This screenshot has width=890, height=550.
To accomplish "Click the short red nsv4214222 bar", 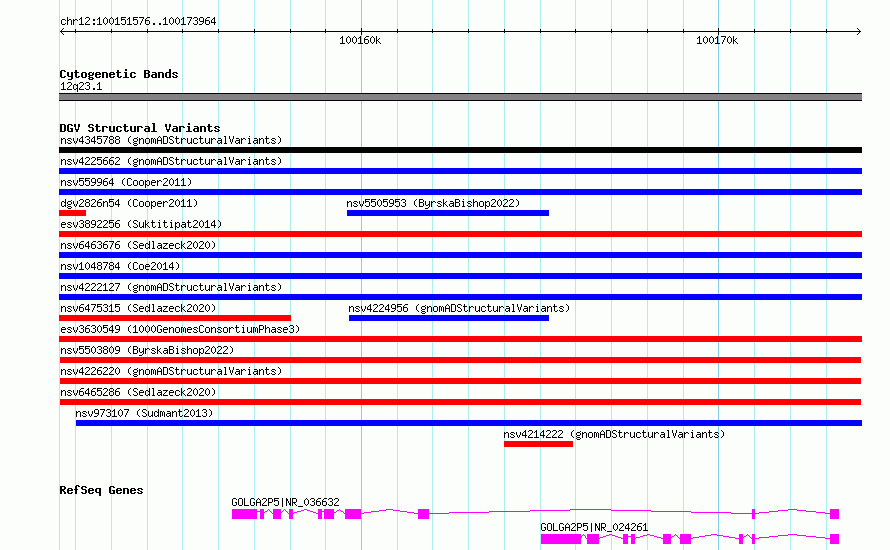I will tap(538, 444).
